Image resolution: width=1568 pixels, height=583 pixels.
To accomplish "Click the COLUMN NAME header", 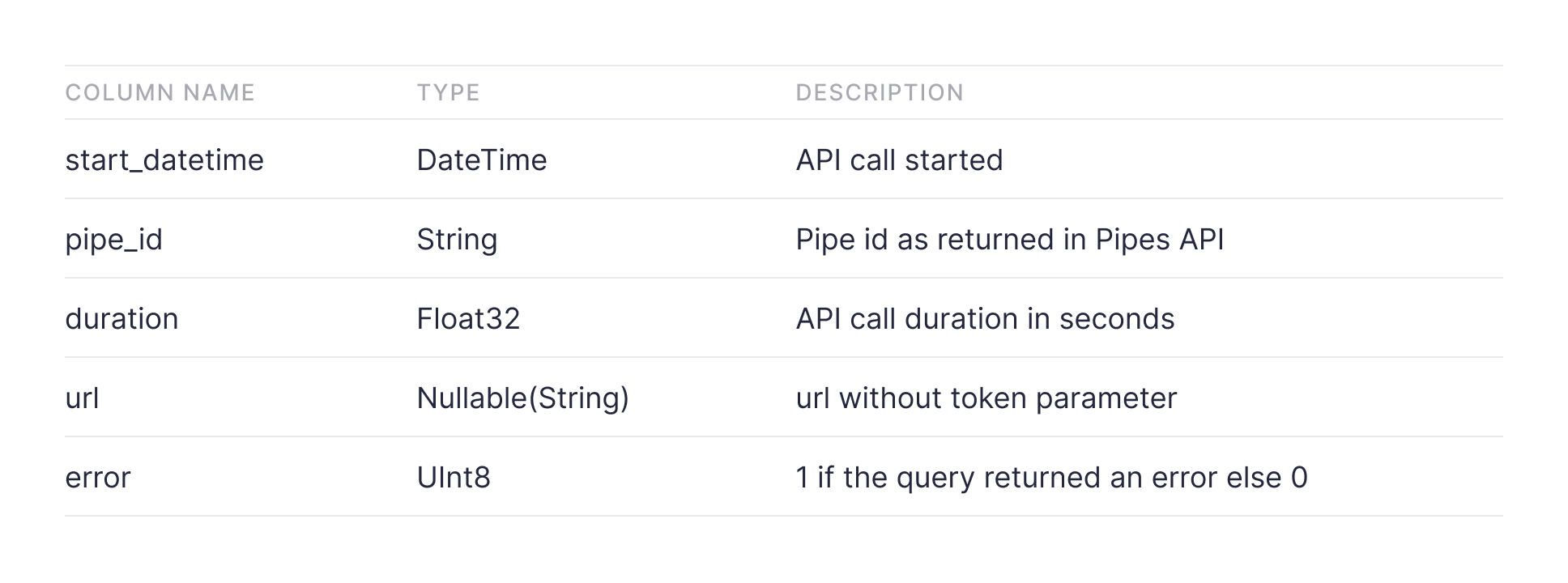I will pyautogui.click(x=160, y=92).
